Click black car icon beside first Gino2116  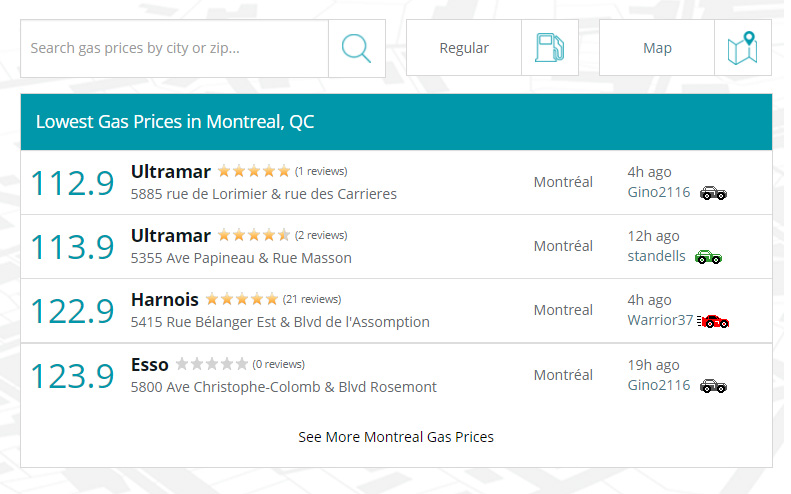[713, 193]
